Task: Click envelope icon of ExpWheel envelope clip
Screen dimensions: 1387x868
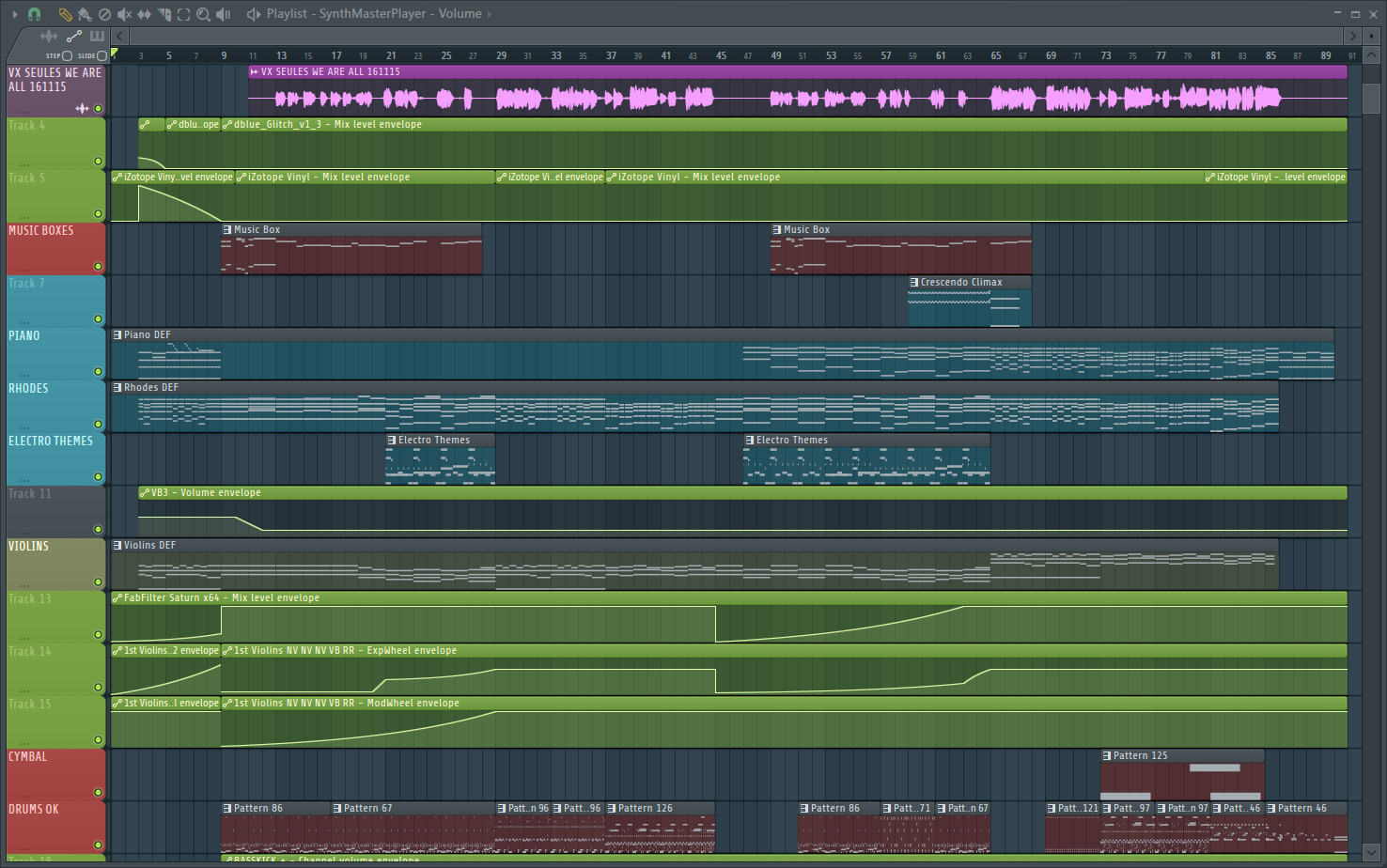Action: click(227, 651)
